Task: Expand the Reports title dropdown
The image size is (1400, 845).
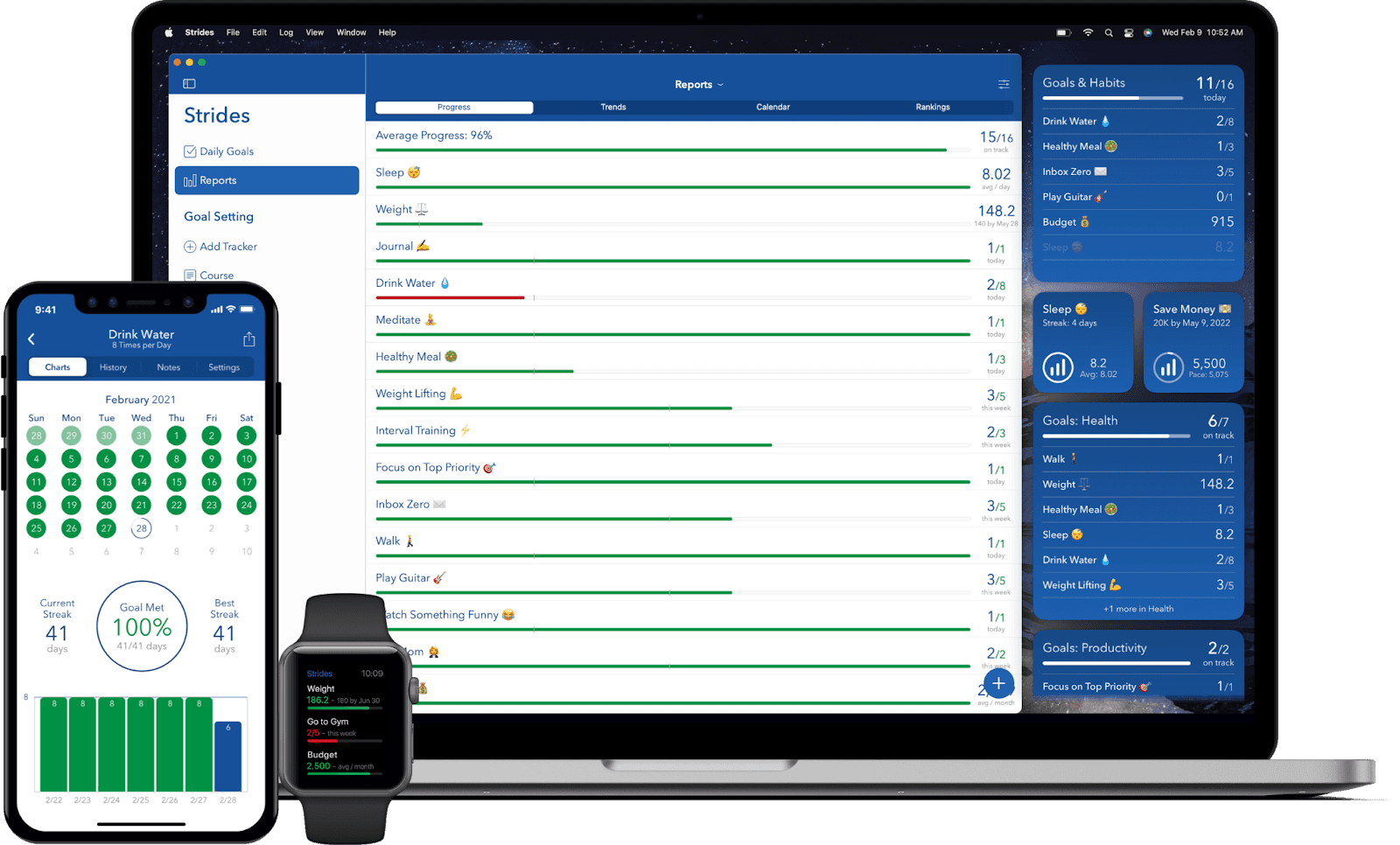Action: (x=699, y=85)
